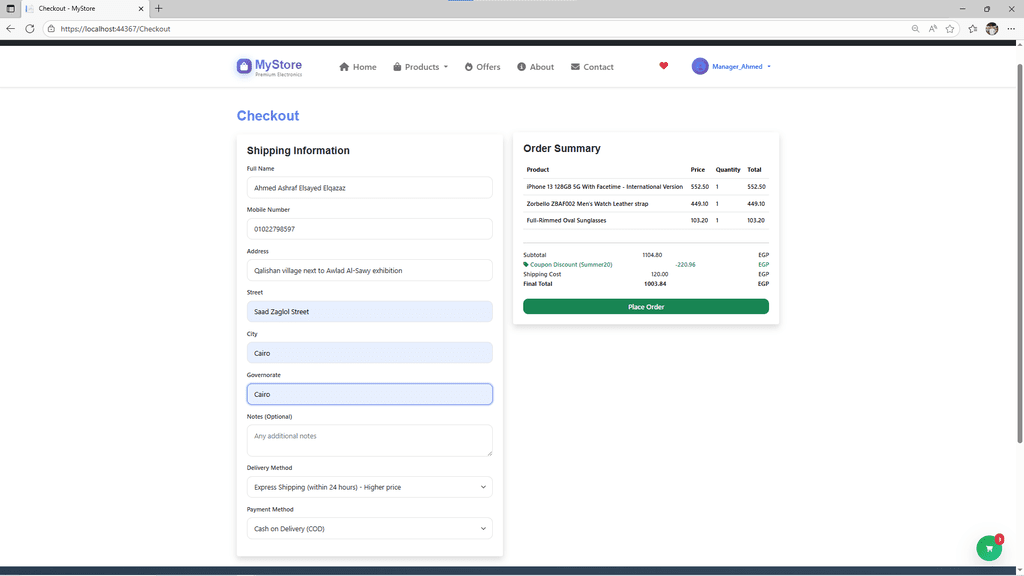1024x576 pixels.
Task: Open the wishlist heart icon
Action: click(663, 66)
